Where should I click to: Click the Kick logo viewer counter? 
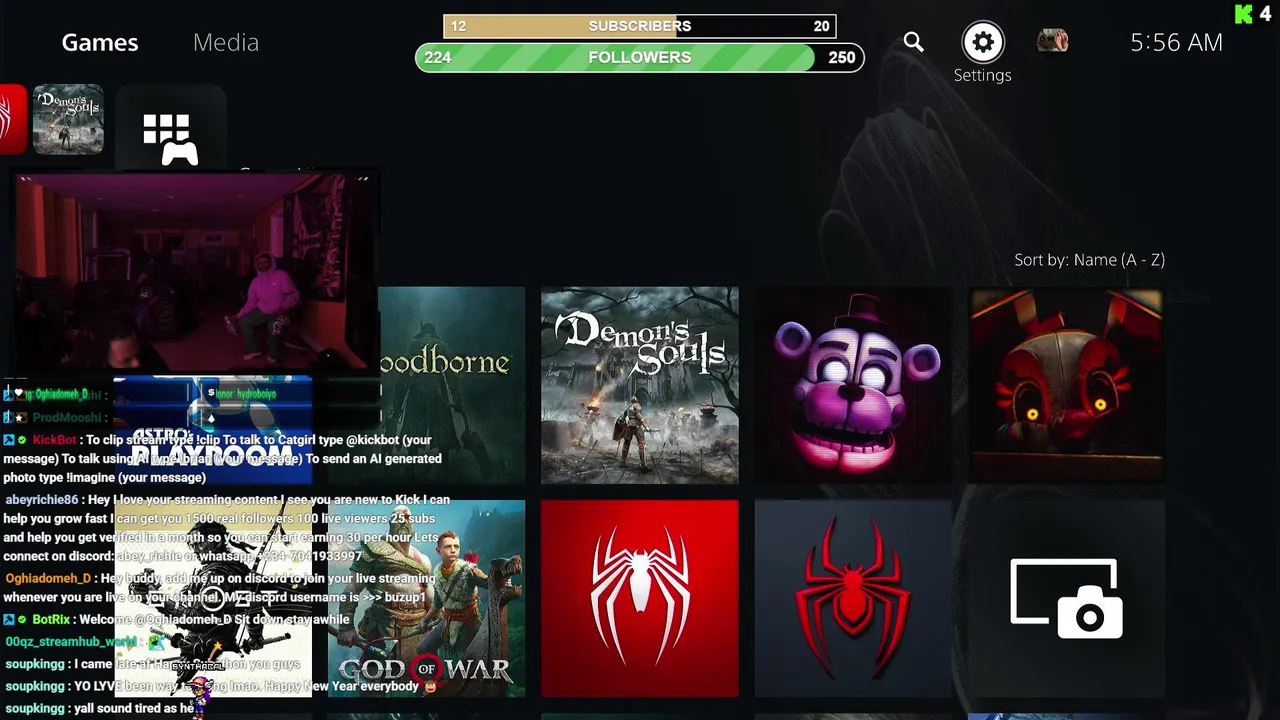point(1252,14)
